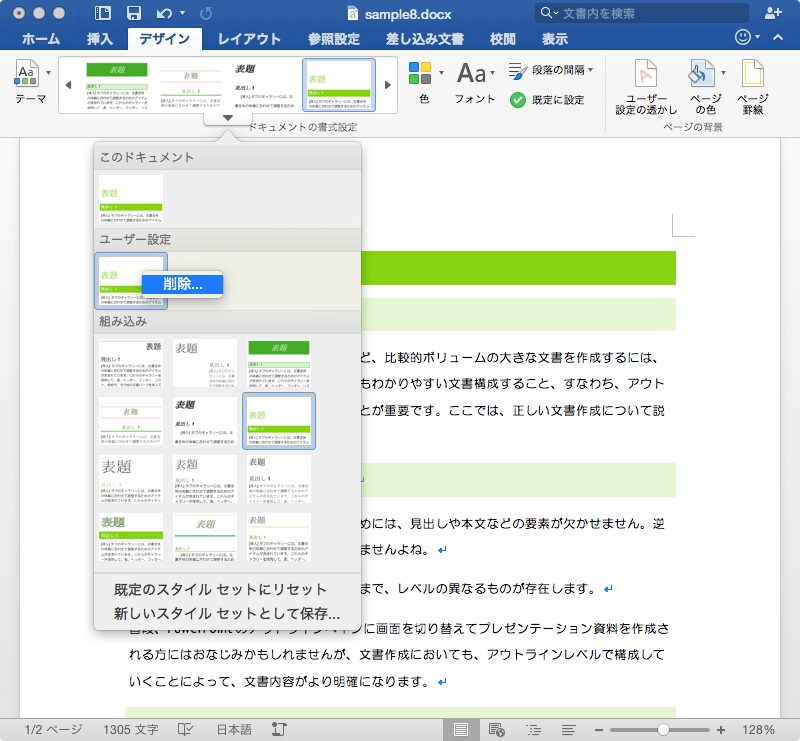Open the Watermark (透かし) button
Screen dimensions: 800x741
point(645,87)
